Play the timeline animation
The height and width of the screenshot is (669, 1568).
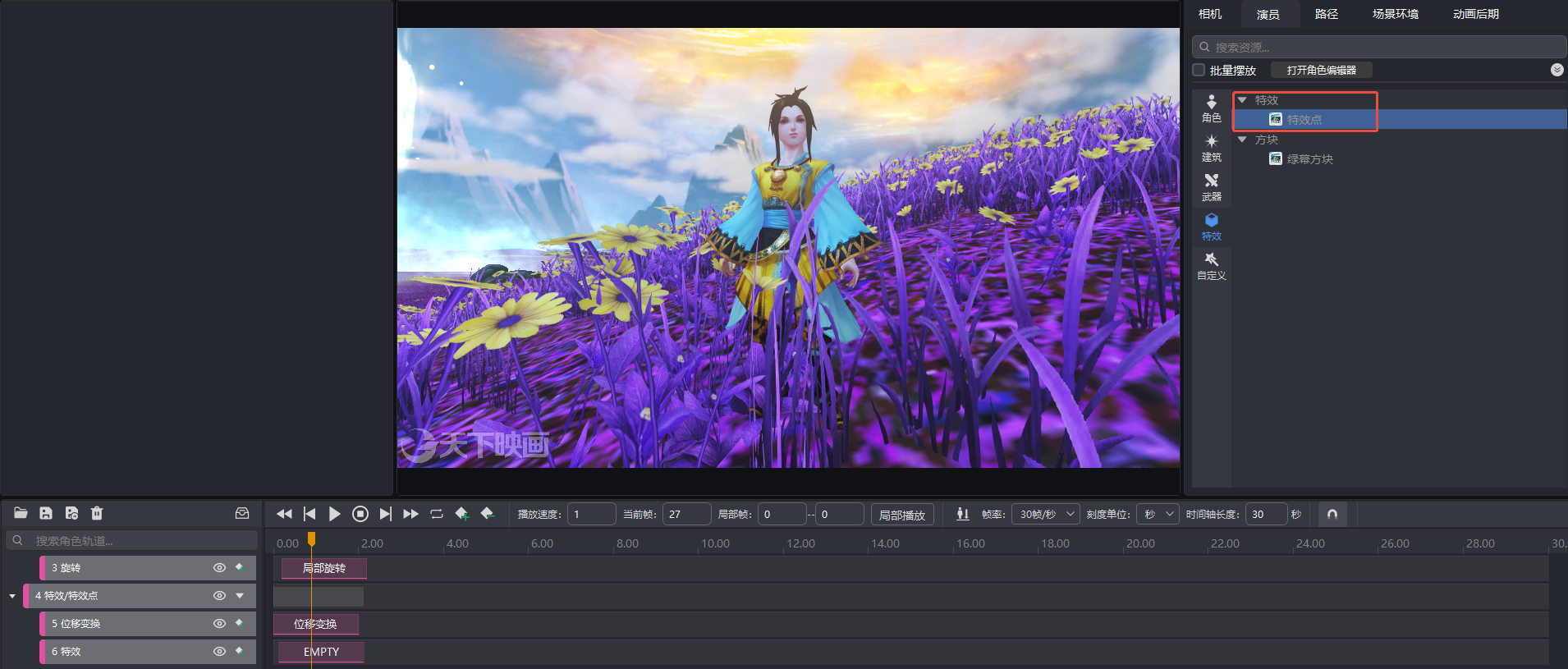334,514
